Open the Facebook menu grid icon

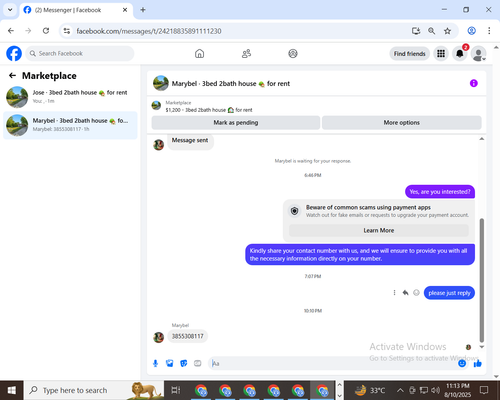click(x=441, y=53)
